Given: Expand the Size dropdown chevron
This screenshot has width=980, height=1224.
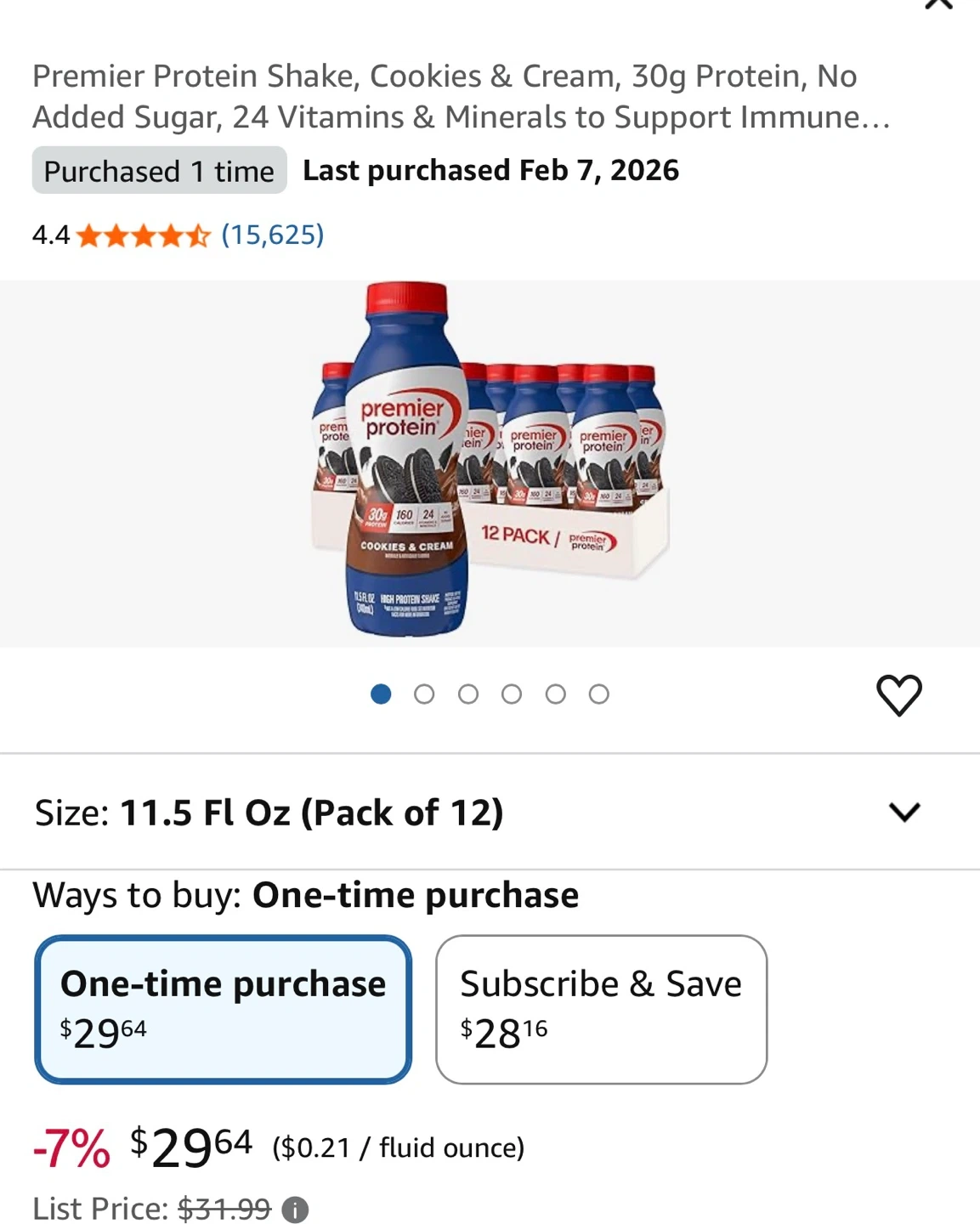Looking at the screenshot, I should 904,813.
